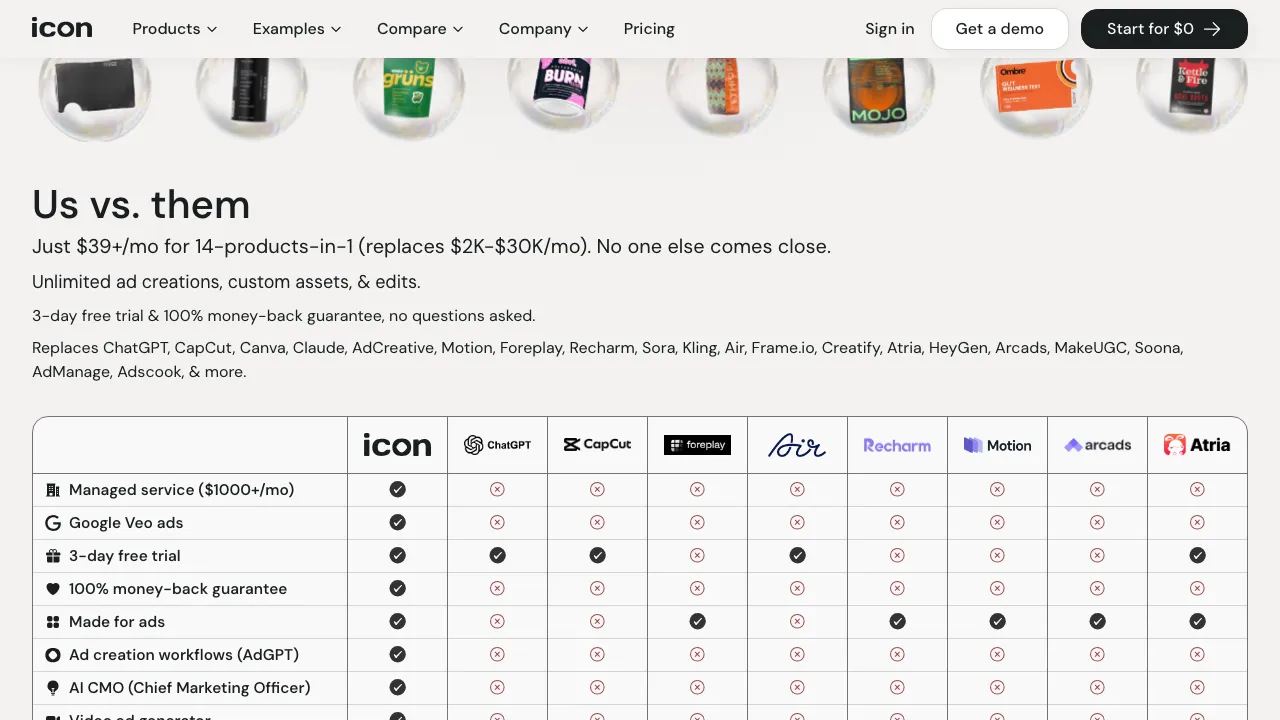
Task: Select Pricing from the navigation
Action: pyautogui.click(x=649, y=29)
